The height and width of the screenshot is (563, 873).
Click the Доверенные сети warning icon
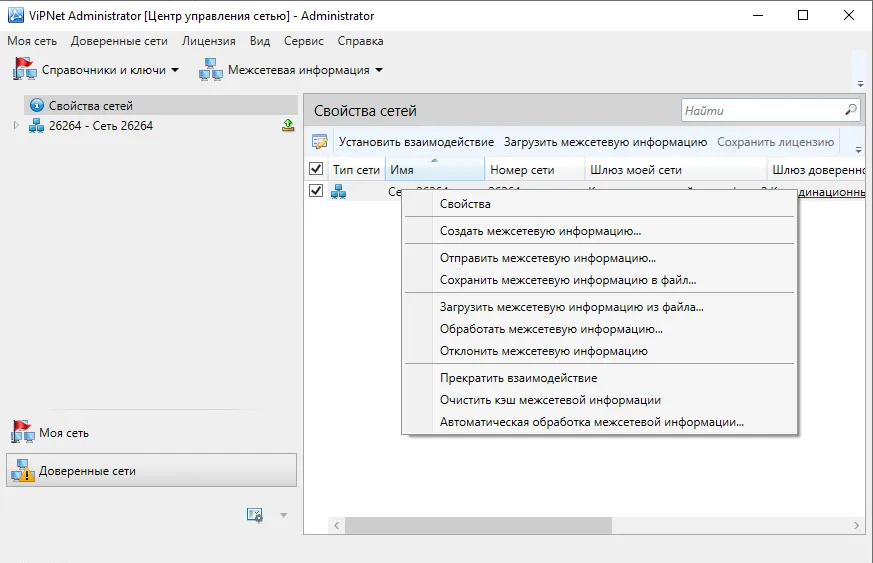click(23, 471)
